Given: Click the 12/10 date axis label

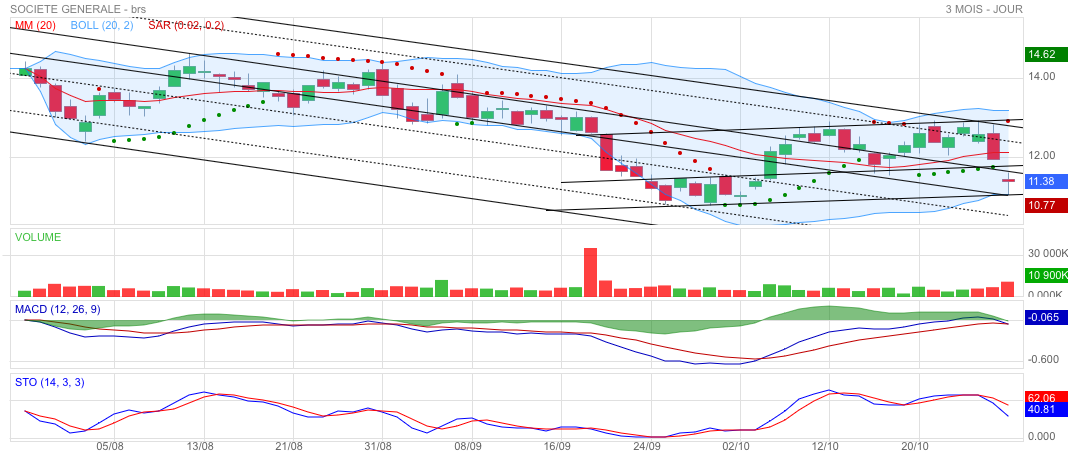Looking at the screenshot, I should point(826,446).
